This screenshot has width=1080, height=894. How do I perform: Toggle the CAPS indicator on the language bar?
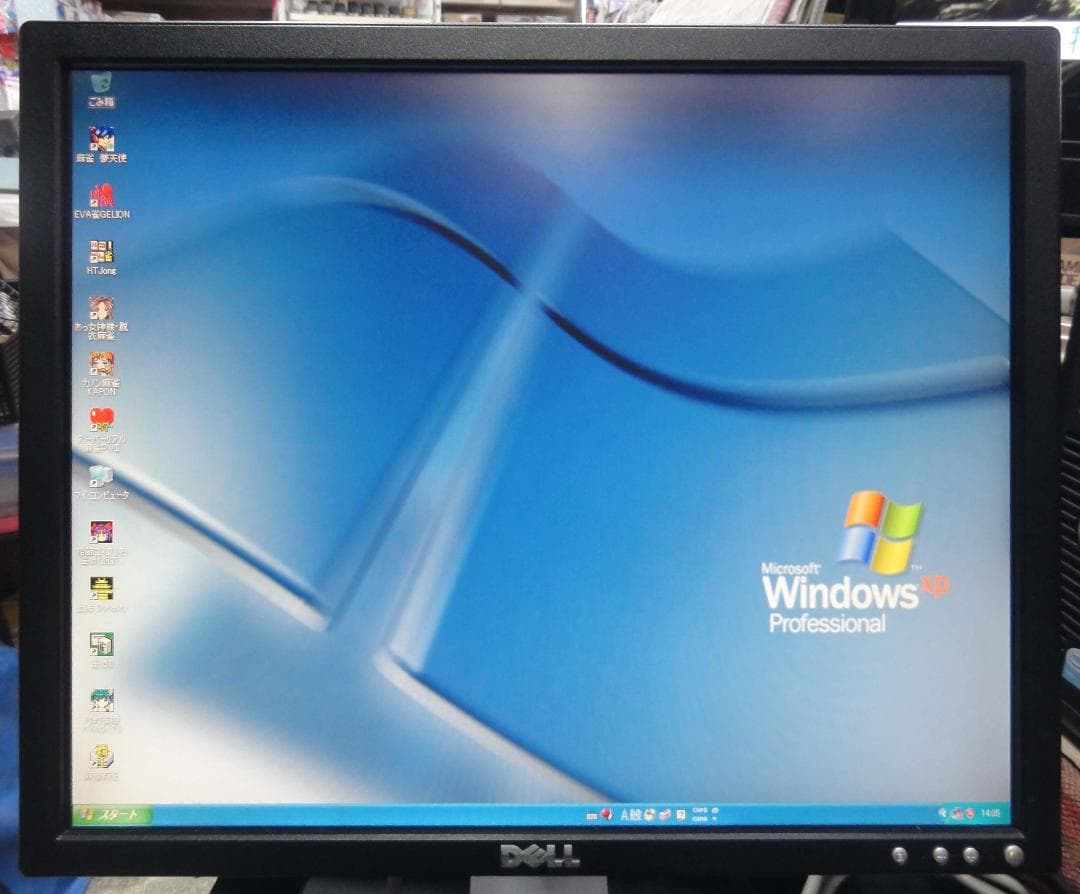(x=698, y=810)
